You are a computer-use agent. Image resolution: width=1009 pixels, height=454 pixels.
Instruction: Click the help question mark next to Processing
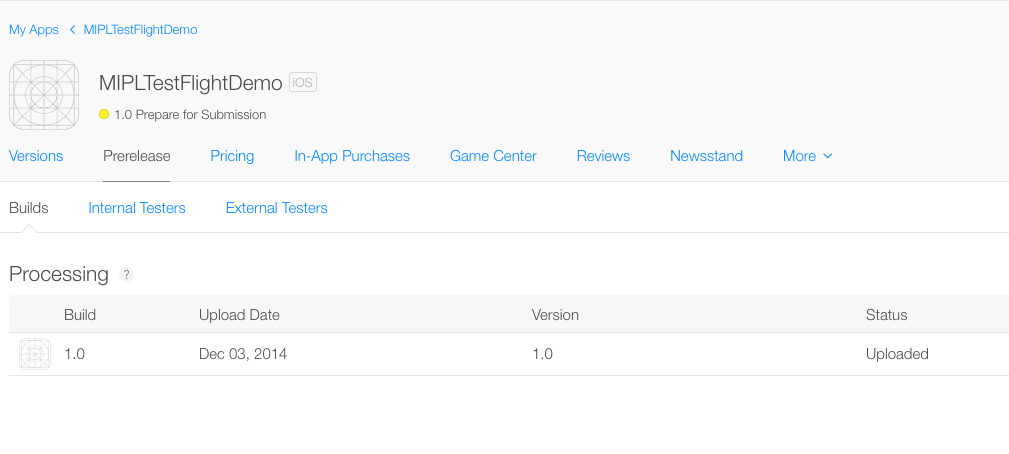pos(126,275)
